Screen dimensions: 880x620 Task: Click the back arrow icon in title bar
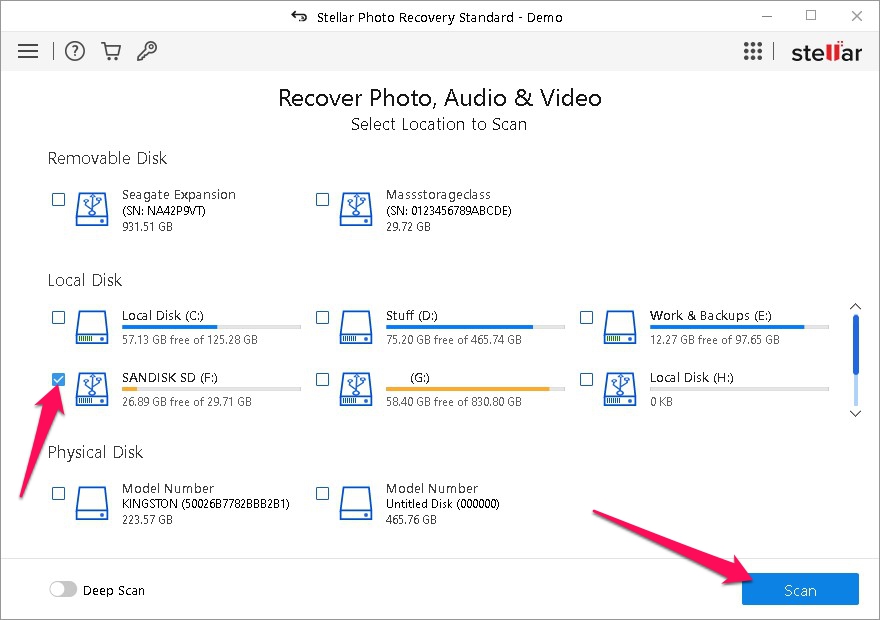click(x=299, y=17)
